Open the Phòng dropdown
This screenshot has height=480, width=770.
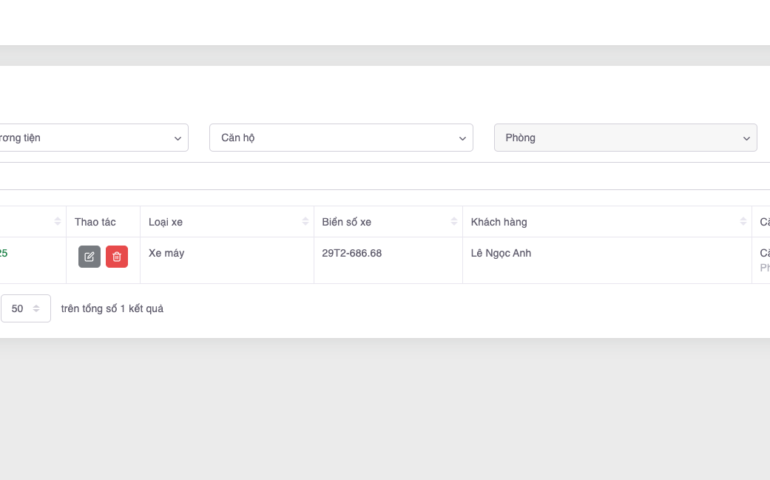[625, 138]
